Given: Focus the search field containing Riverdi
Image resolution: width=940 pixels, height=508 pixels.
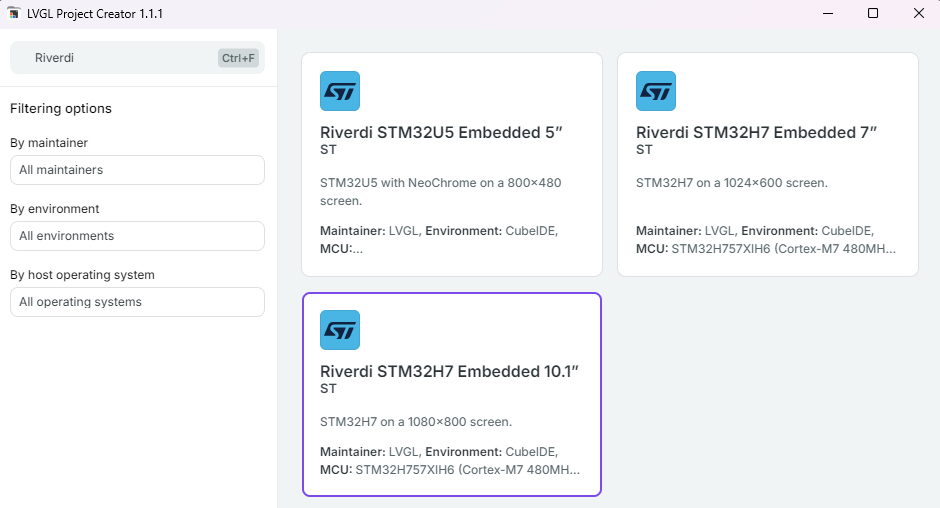Looking at the screenshot, I should pos(120,58).
